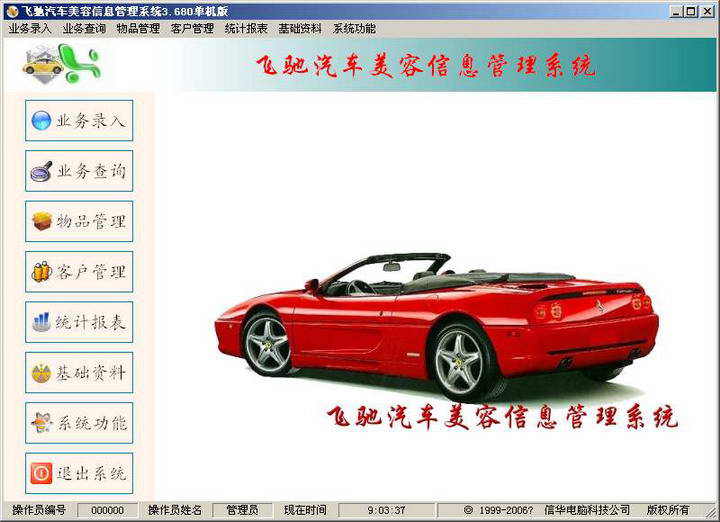Click the 物品管理 sidebar button label
720x522 pixels.
tap(91, 221)
